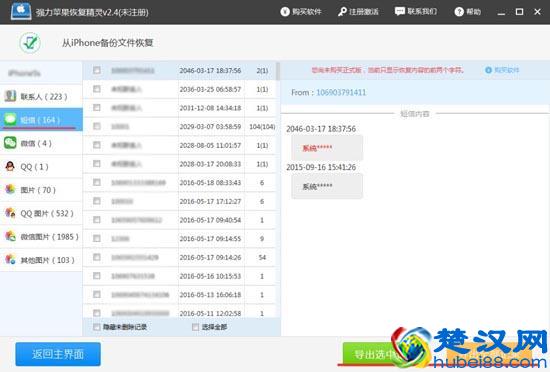Click the date 2028-03-17 20:08:33
This screenshot has width=550, height=372.
point(210,164)
